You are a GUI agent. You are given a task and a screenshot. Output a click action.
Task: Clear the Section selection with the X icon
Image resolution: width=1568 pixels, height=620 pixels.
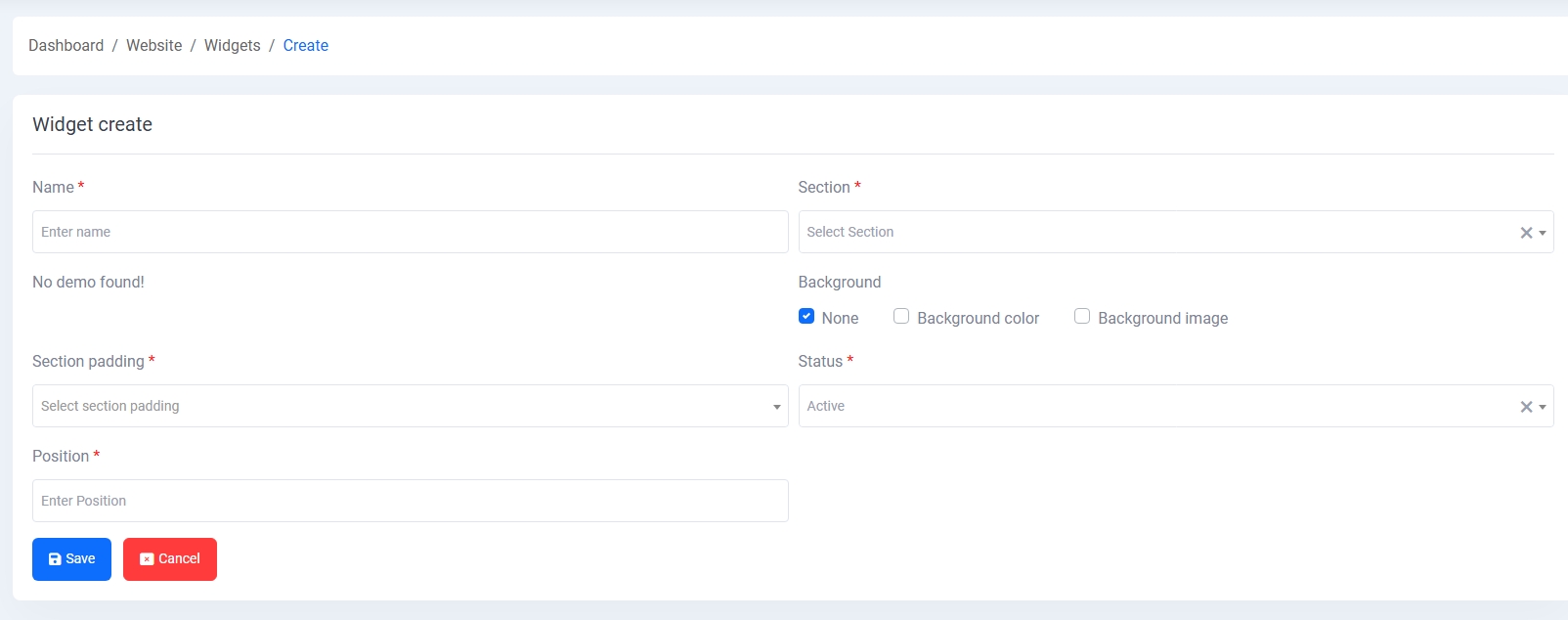click(1526, 233)
